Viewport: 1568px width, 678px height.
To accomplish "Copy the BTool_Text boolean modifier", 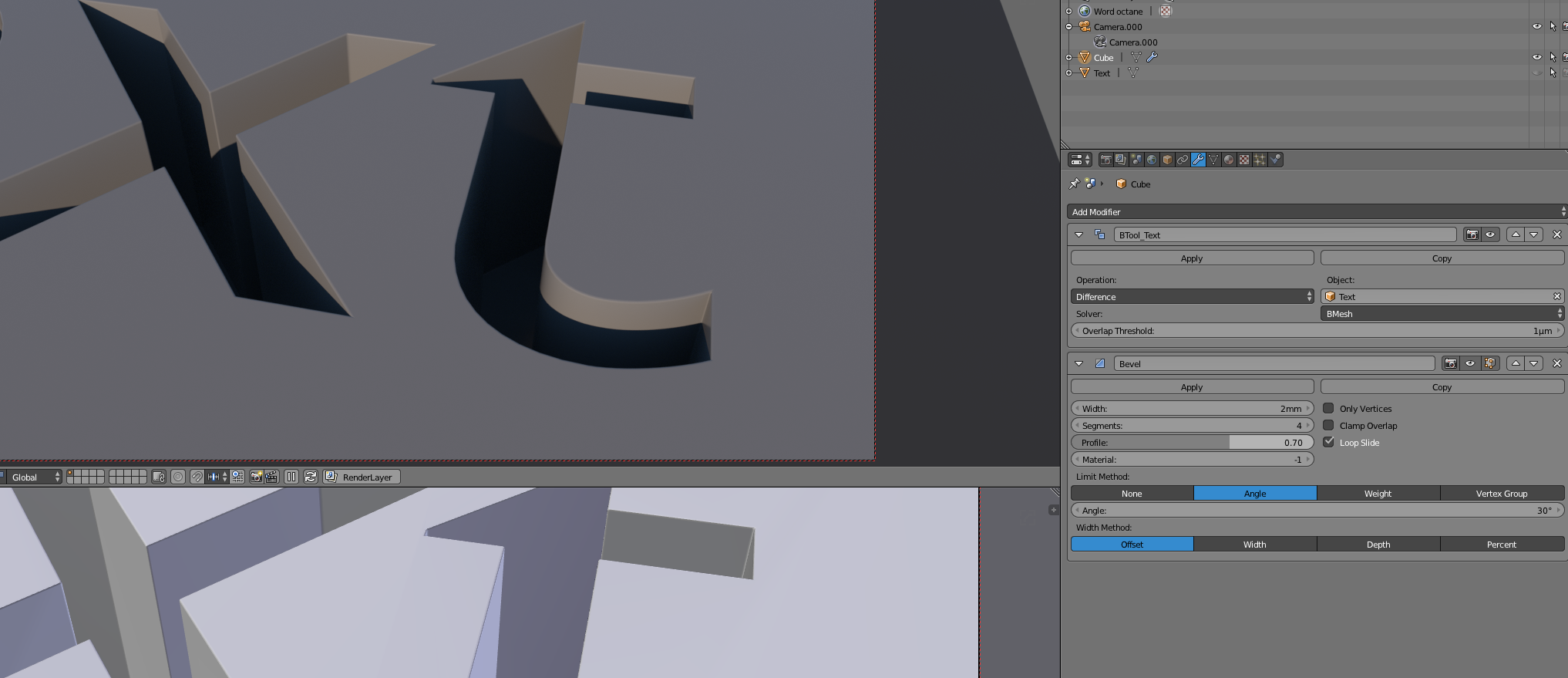I will click(x=1442, y=258).
